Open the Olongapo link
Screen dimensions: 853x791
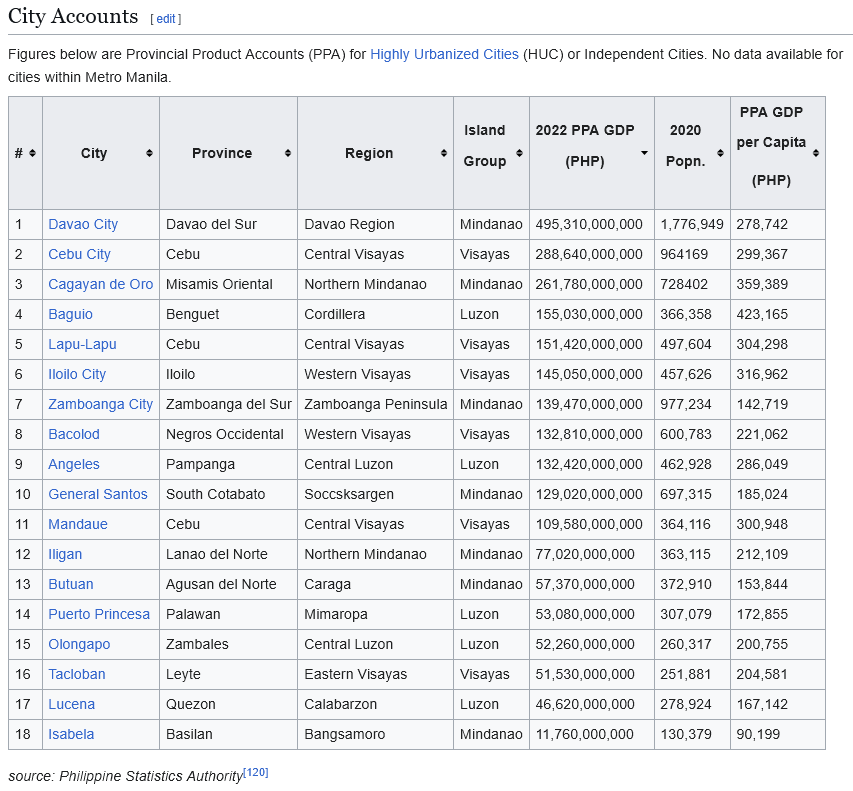[x=79, y=644]
